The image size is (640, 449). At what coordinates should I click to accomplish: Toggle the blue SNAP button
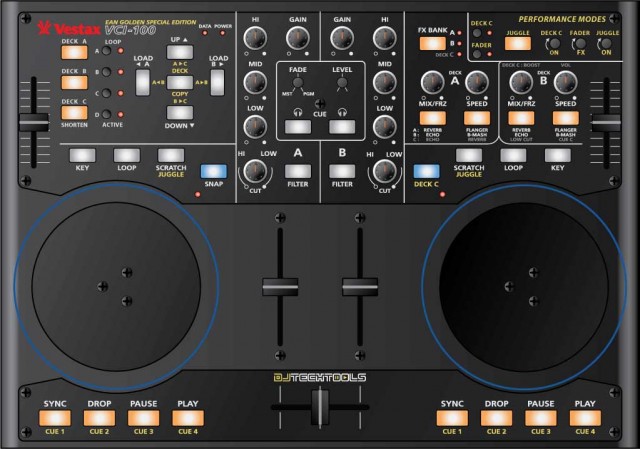(213, 171)
